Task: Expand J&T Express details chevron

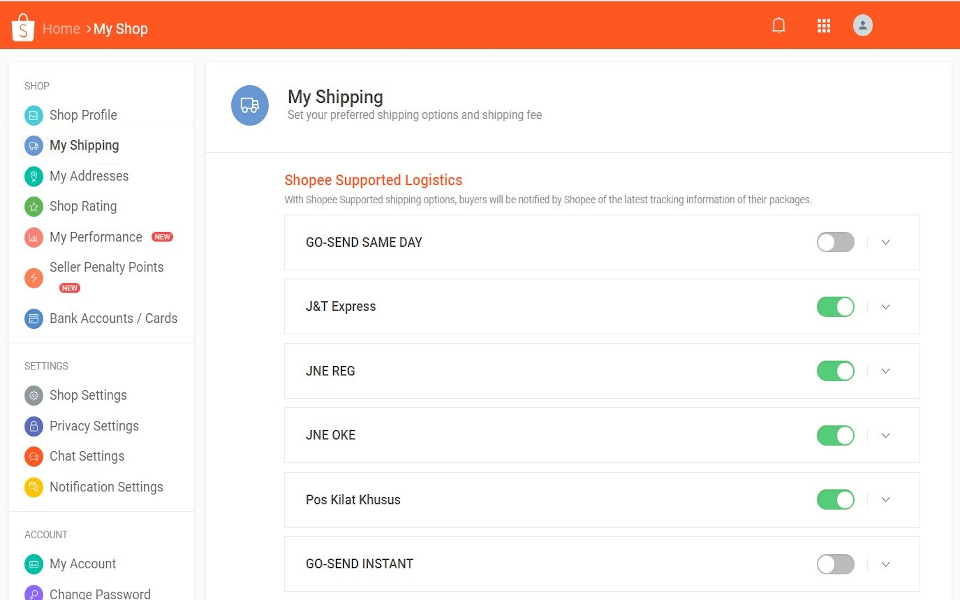Action: coord(885,307)
